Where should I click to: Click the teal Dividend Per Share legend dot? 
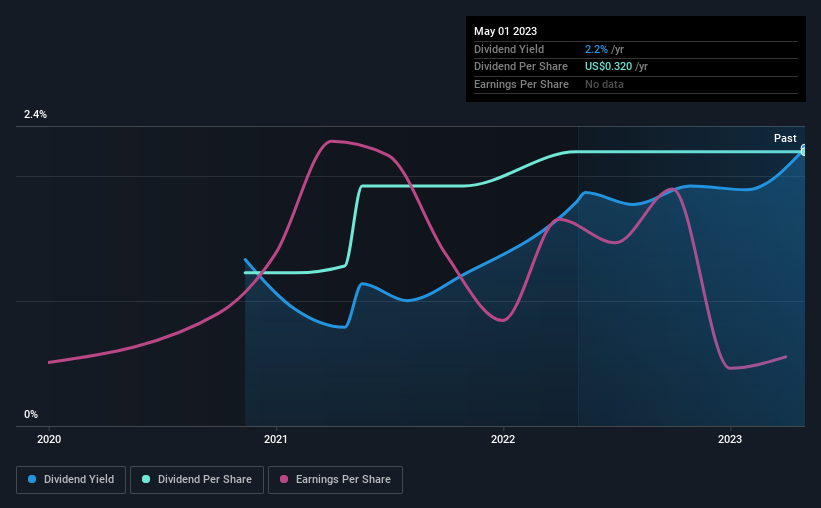(x=146, y=479)
